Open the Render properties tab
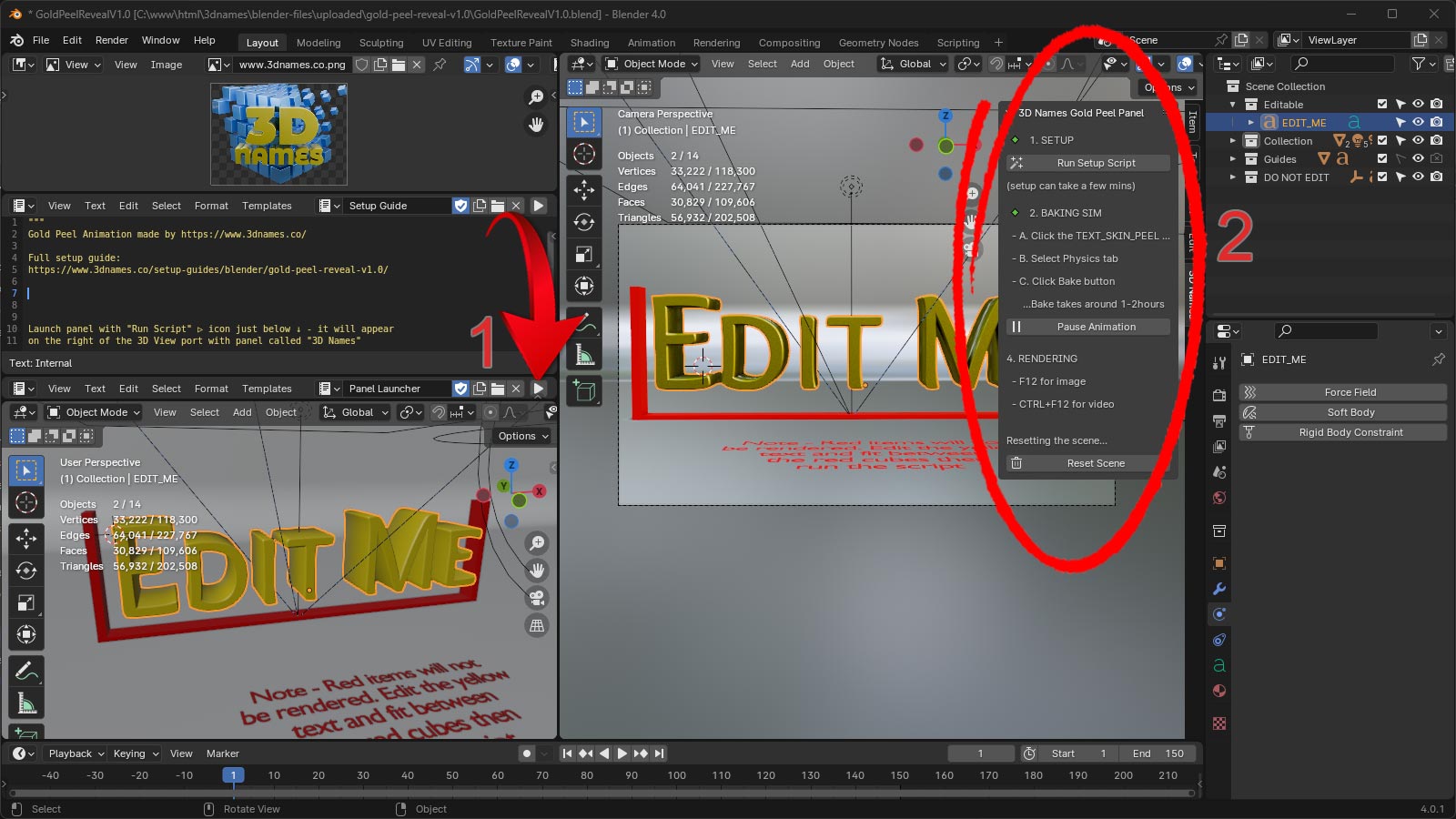The image size is (1456, 819). click(x=1219, y=395)
